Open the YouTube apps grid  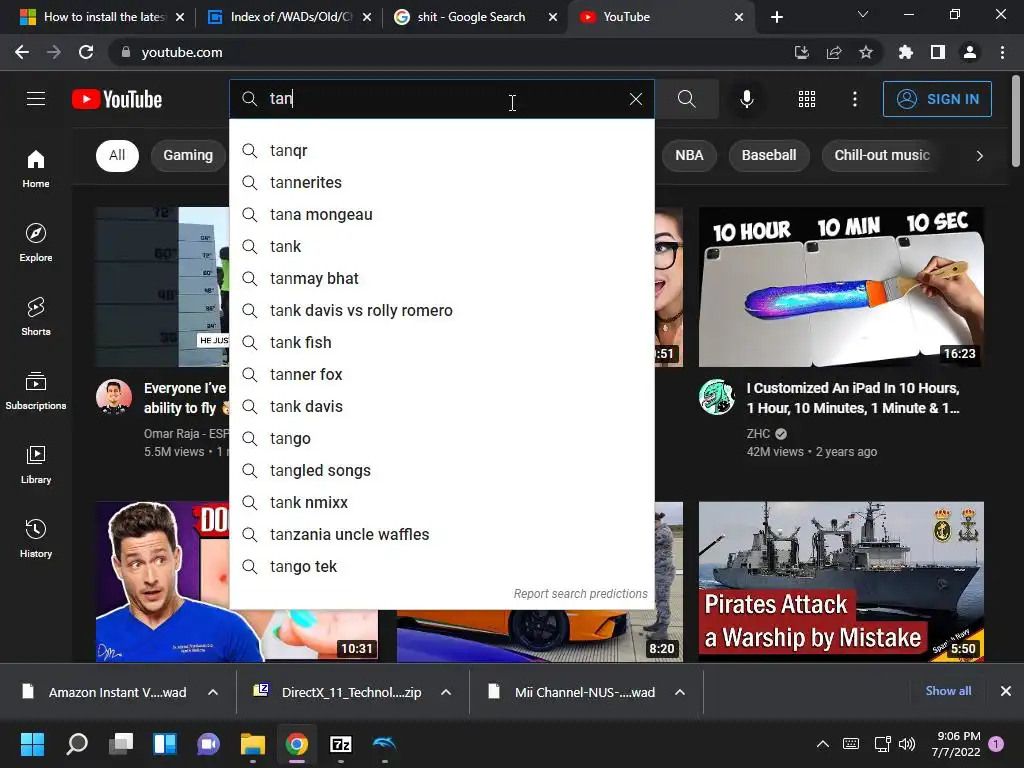point(807,99)
